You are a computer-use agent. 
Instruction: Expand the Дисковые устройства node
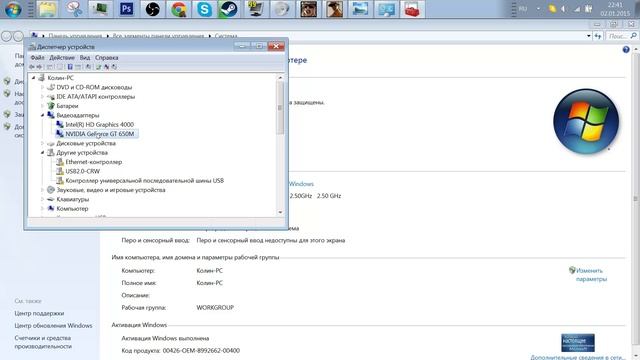[x=42, y=143]
